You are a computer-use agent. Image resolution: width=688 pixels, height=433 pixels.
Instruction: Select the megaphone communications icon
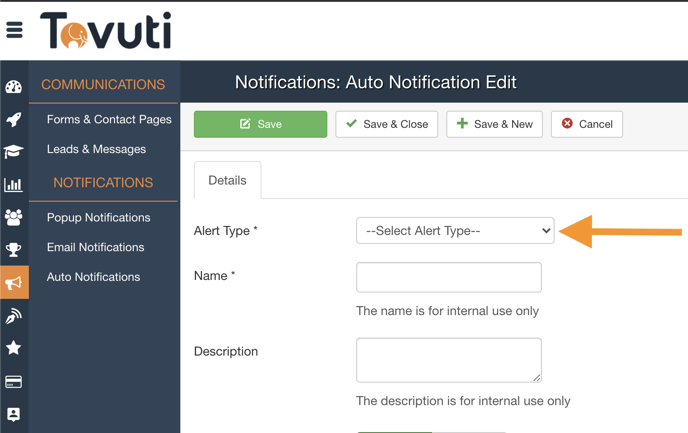(14, 283)
